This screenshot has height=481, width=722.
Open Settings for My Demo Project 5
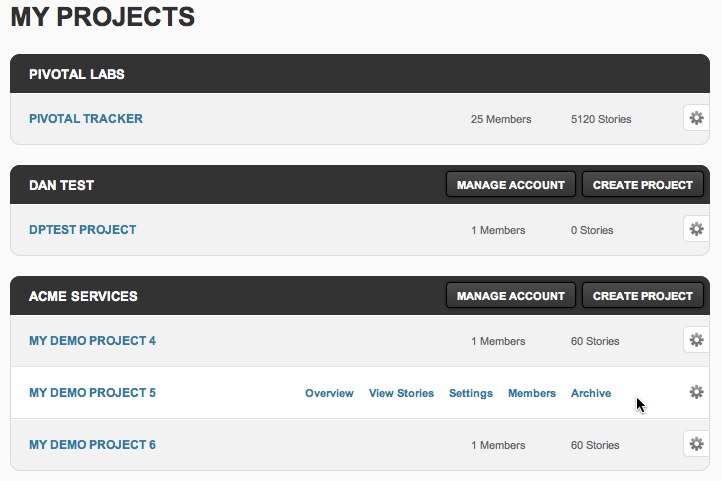tap(471, 393)
